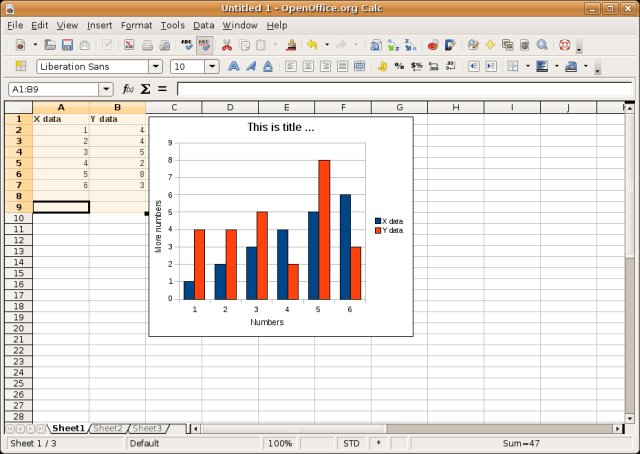Open the Data menu

204,25
